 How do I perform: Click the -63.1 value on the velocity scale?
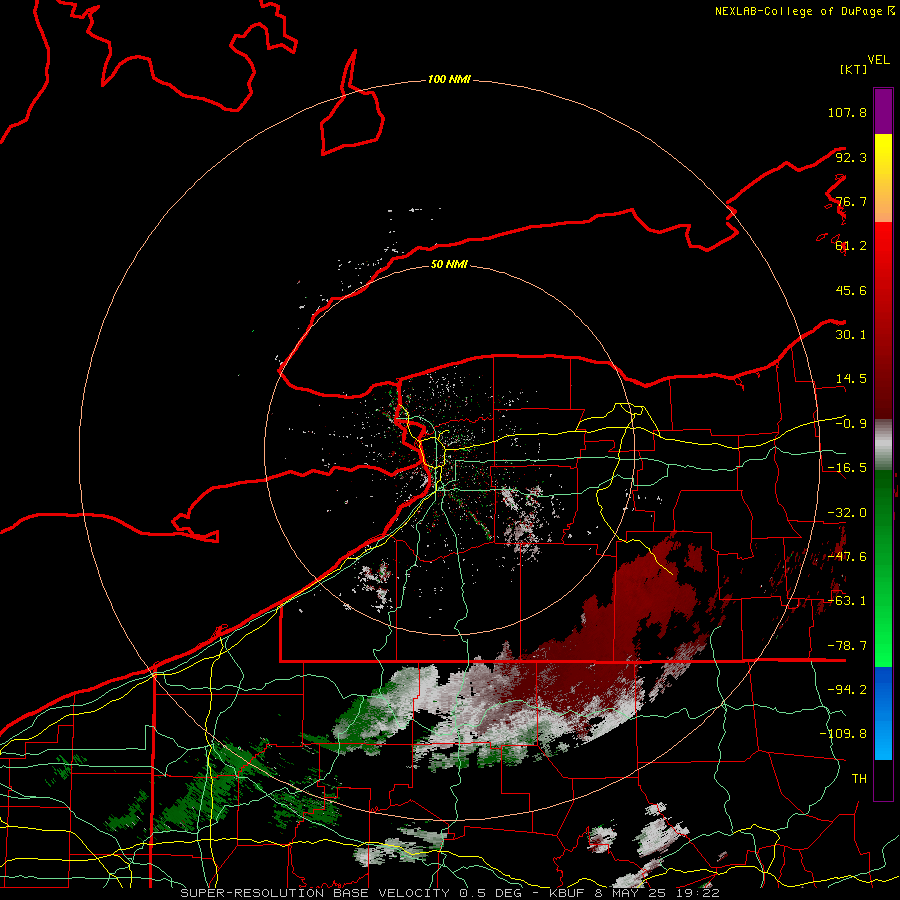(x=847, y=601)
